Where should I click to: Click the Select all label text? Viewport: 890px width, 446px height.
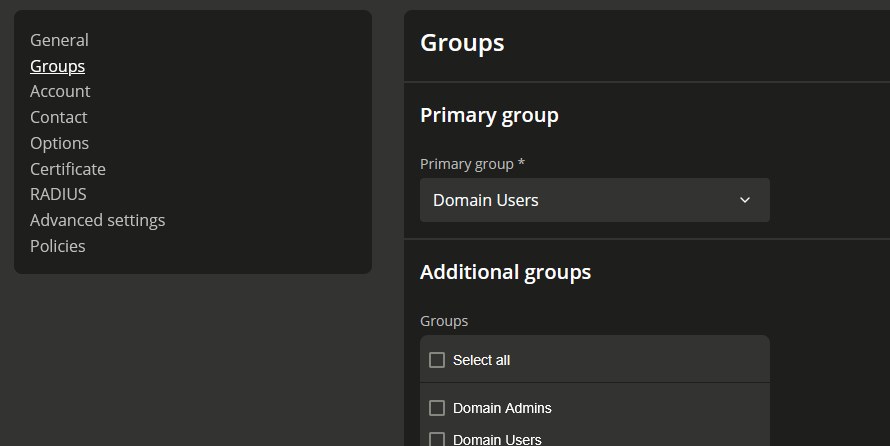(481, 360)
